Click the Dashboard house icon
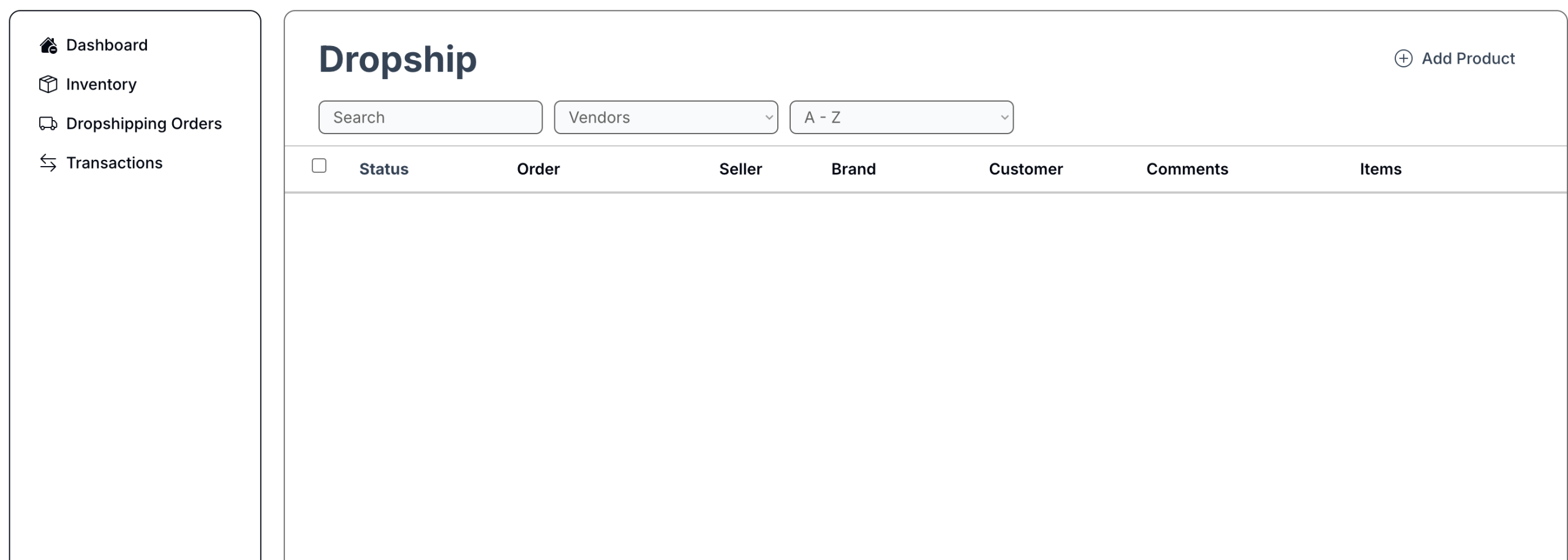The height and width of the screenshot is (560, 1568). click(48, 45)
